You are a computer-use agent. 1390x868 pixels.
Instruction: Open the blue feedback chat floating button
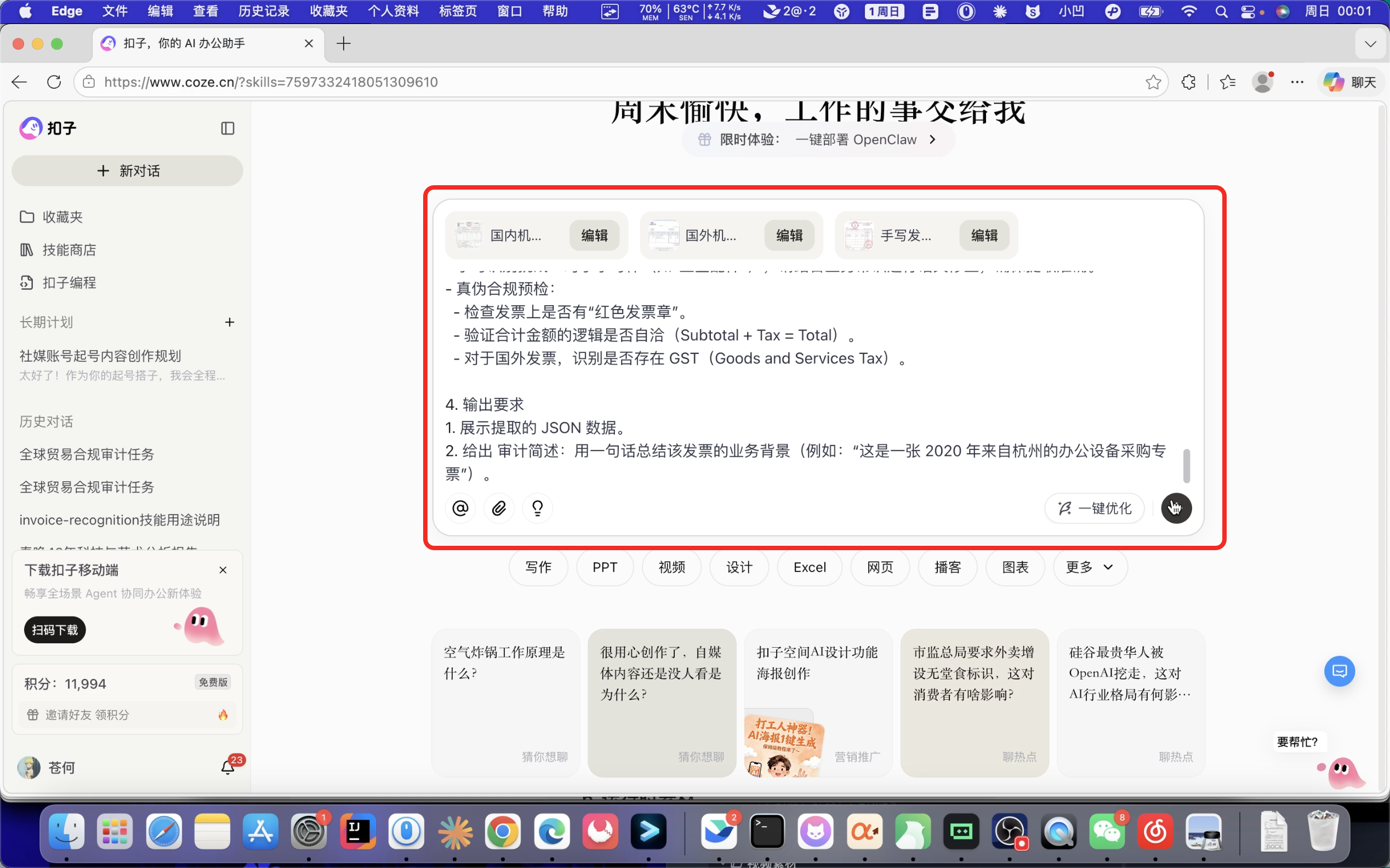pyautogui.click(x=1340, y=671)
